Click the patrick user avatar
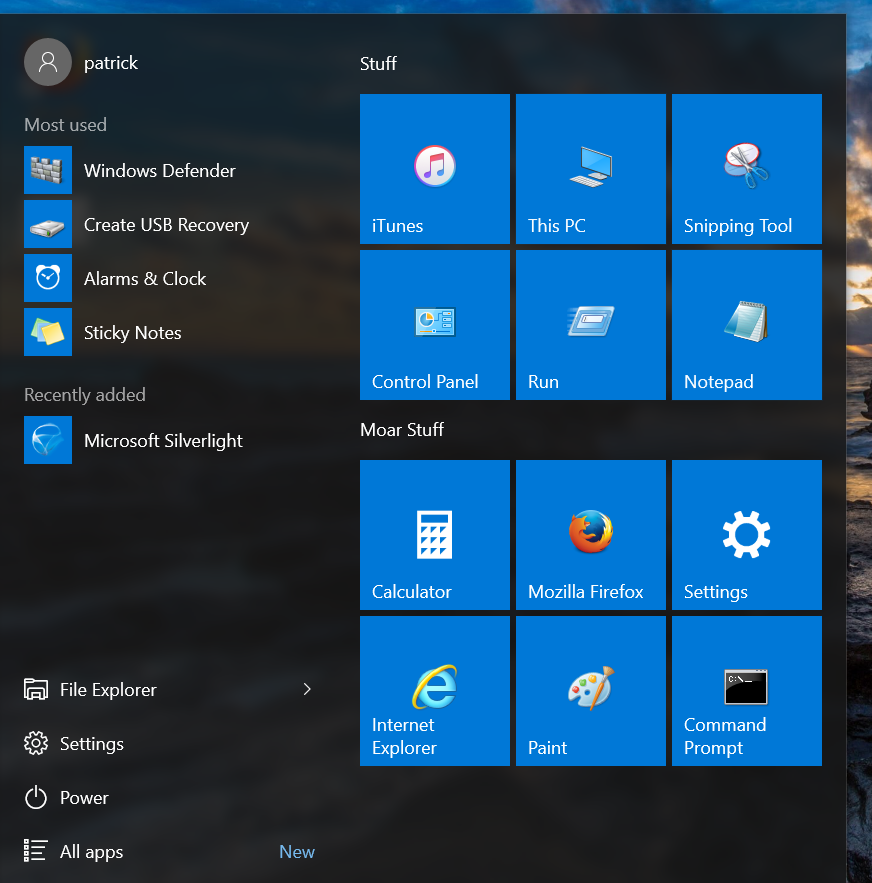Screen dimensions: 872x883 (x=48, y=62)
